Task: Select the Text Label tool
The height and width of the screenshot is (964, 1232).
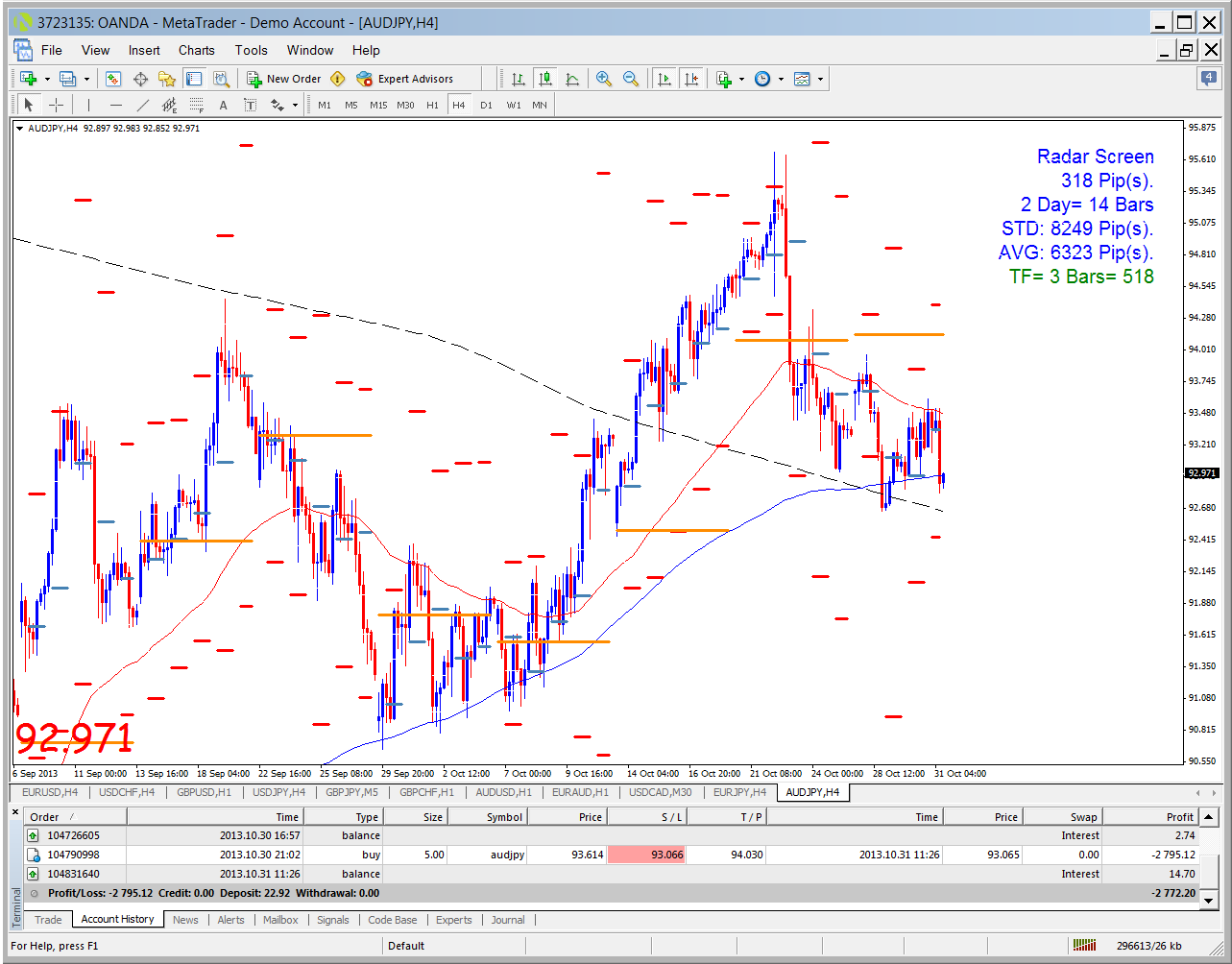Action: [x=251, y=105]
